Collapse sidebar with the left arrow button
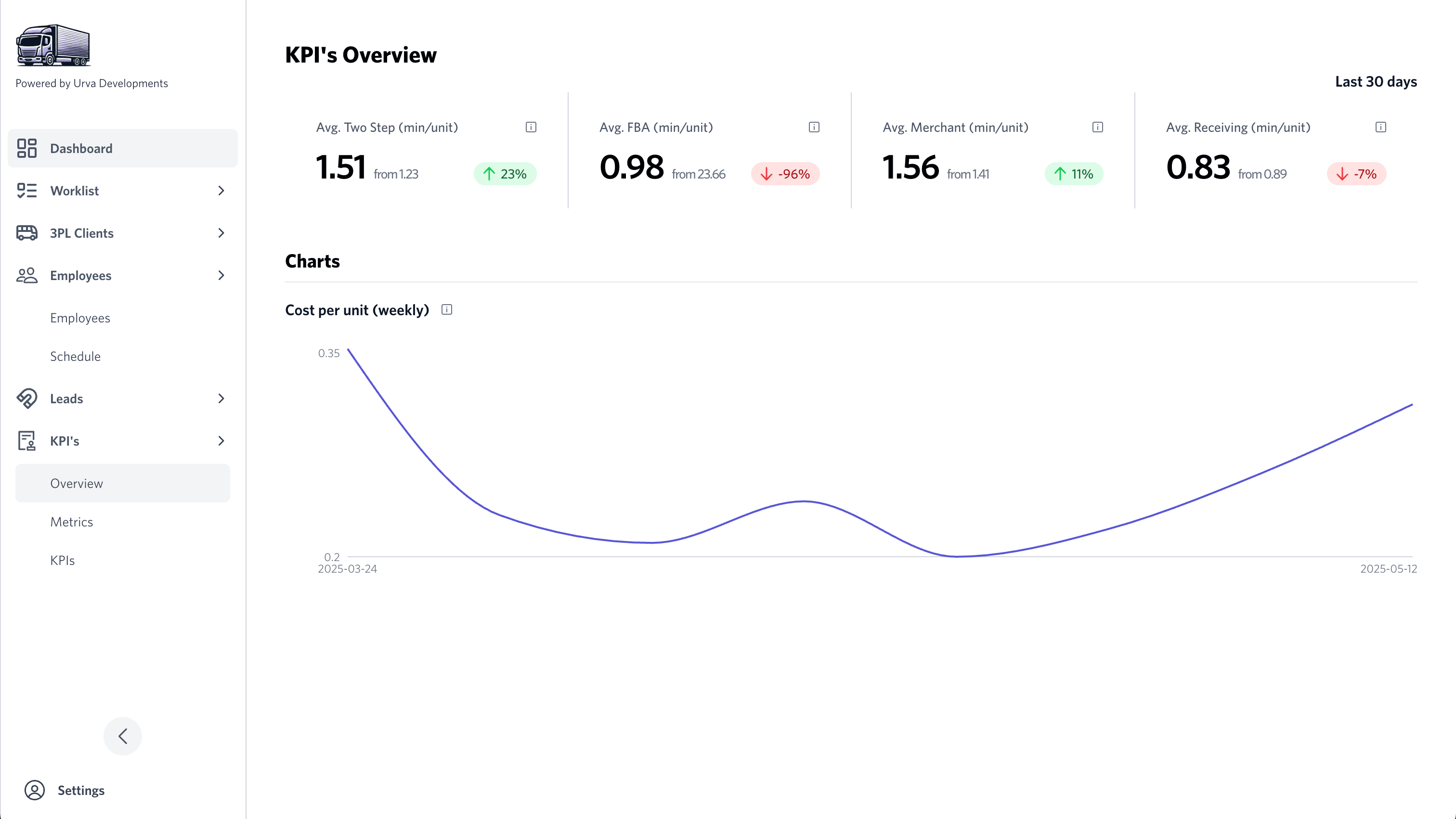The width and height of the screenshot is (1456, 819). tap(123, 736)
